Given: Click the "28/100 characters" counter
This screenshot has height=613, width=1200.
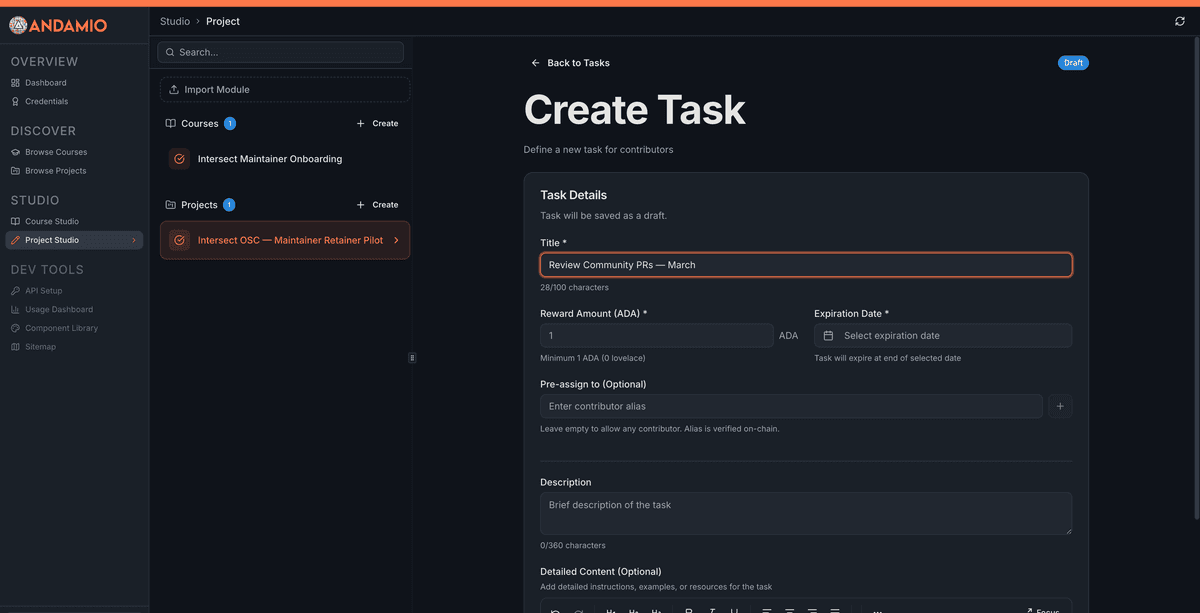Looking at the screenshot, I should 574,288.
